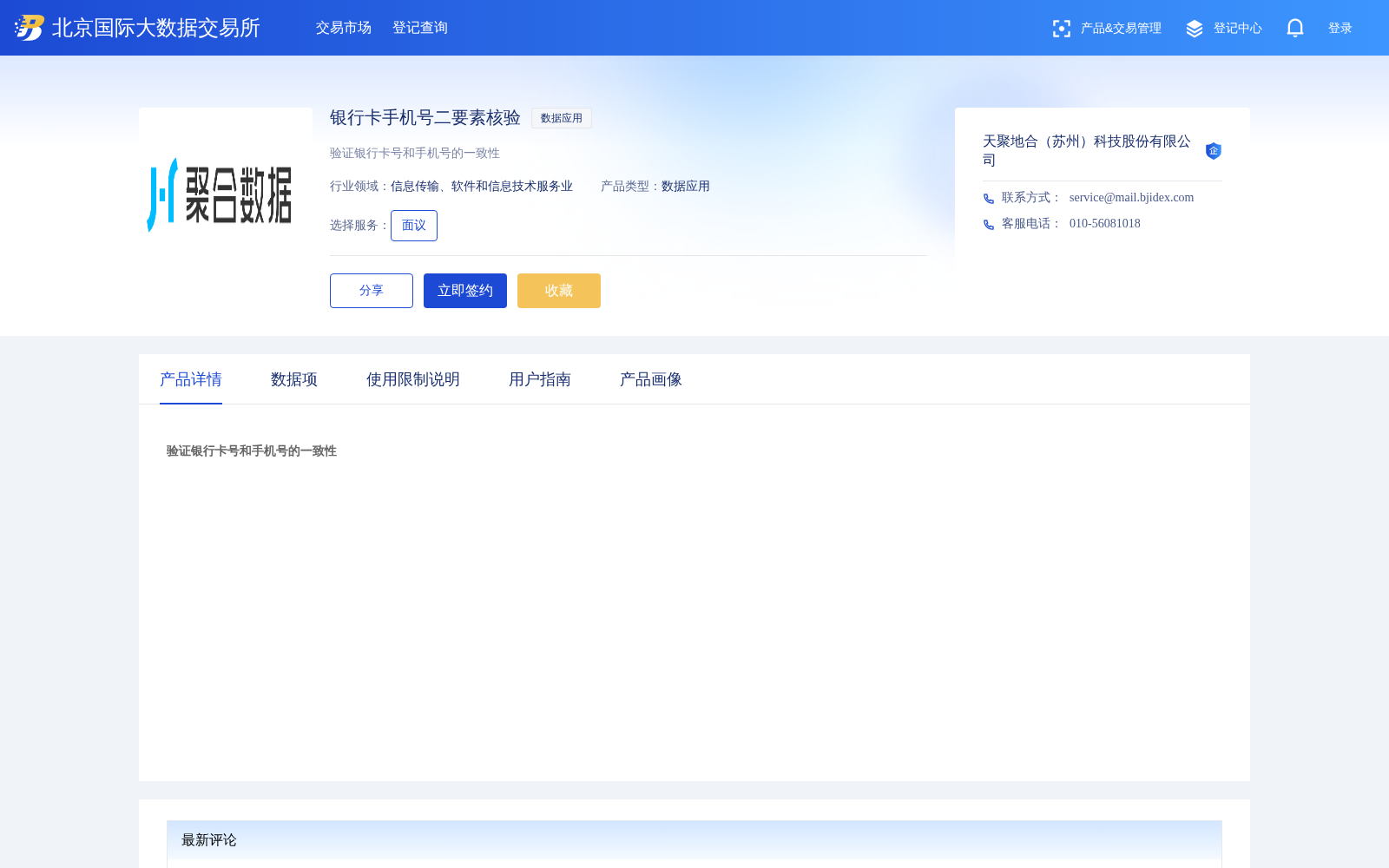Click the 立即签约 button

[465, 291]
